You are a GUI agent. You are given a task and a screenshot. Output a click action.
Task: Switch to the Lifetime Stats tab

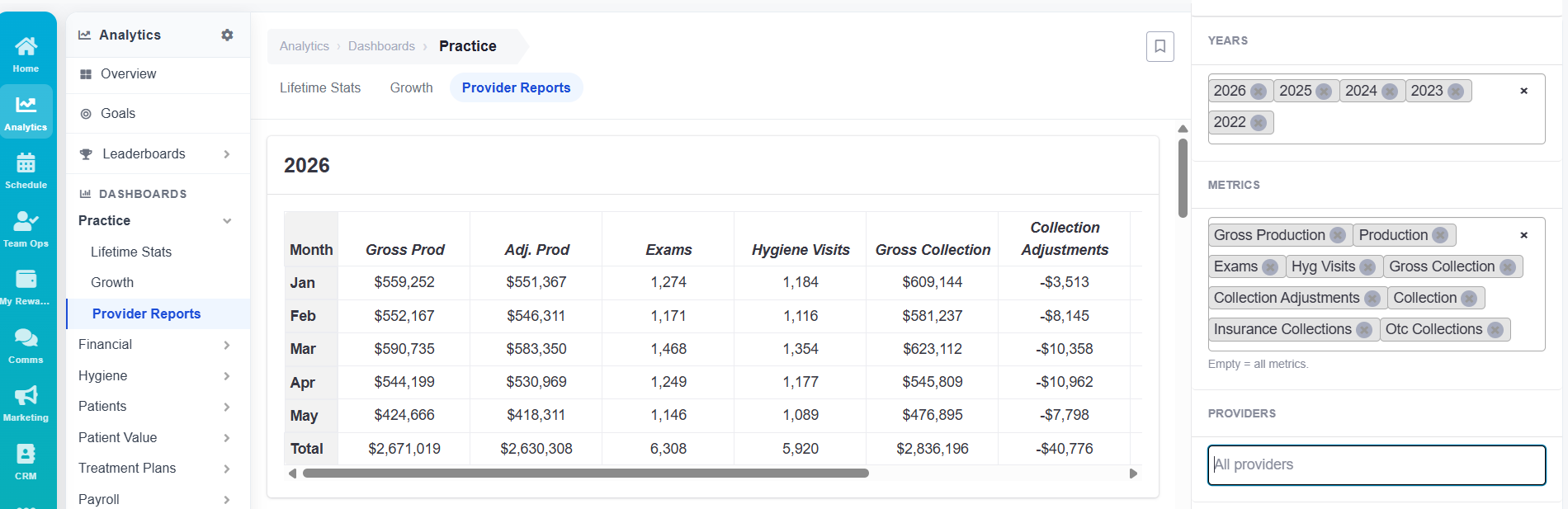[320, 87]
